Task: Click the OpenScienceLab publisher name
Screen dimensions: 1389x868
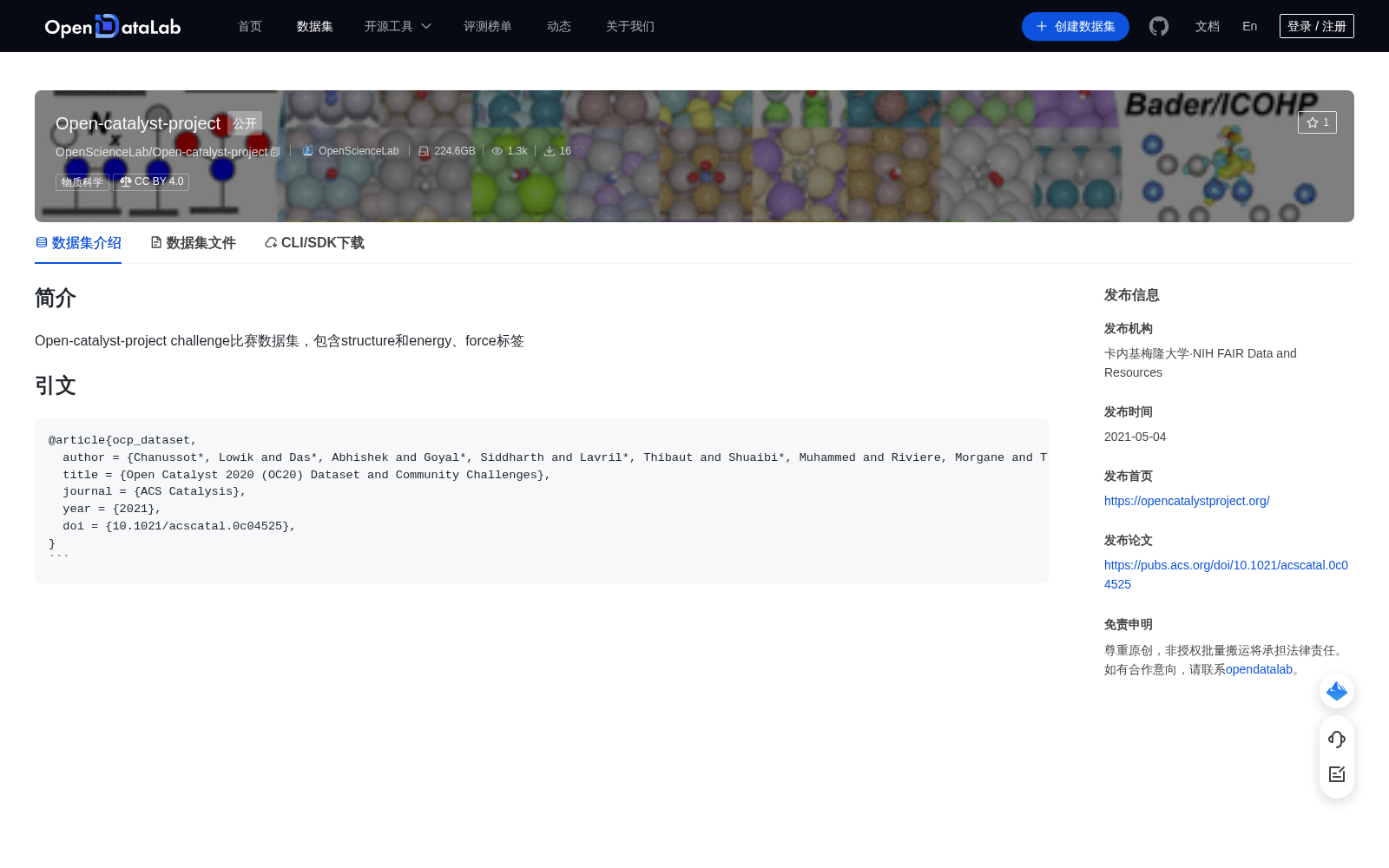Action: (359, 151)
